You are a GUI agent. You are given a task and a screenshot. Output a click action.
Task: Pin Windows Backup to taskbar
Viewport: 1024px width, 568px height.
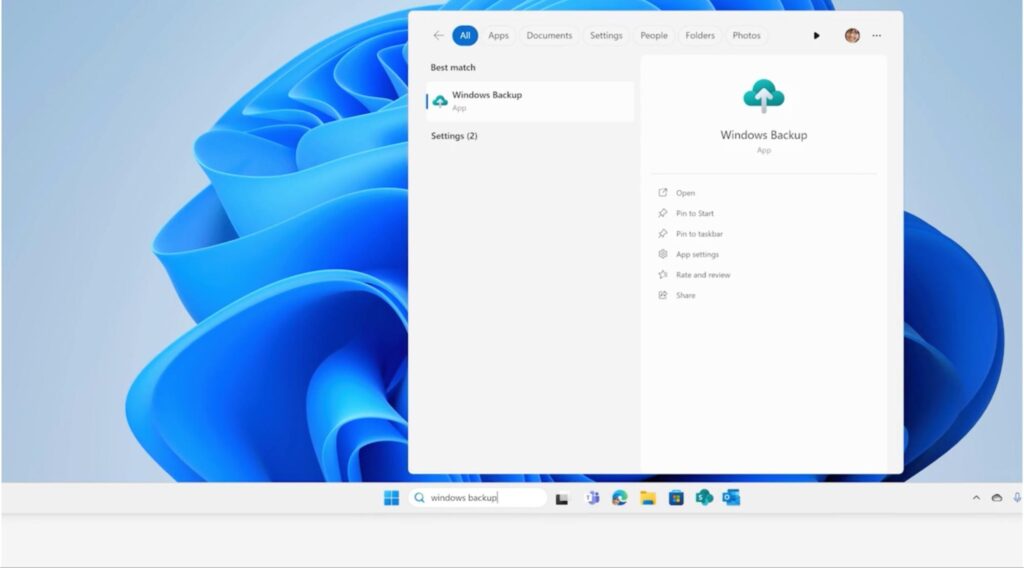(699, 234)
